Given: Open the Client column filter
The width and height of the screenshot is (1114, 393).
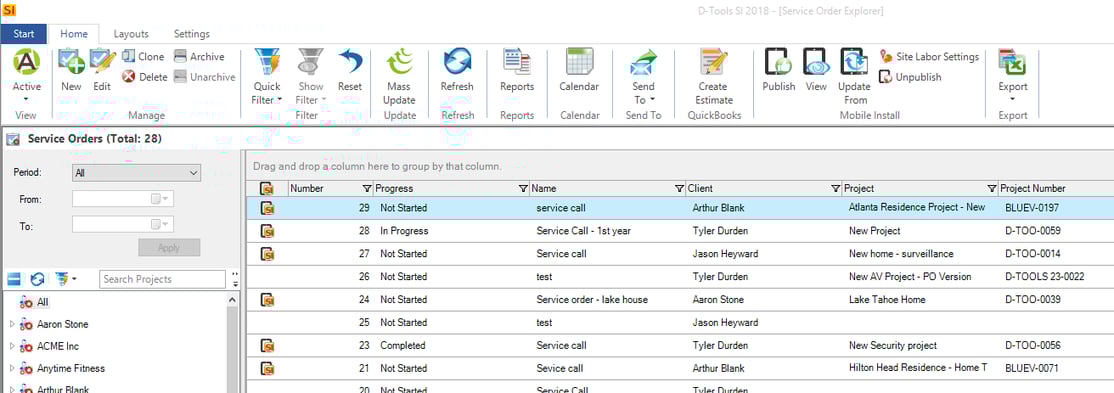Looking at the screenshot, I should pos(836,188).
